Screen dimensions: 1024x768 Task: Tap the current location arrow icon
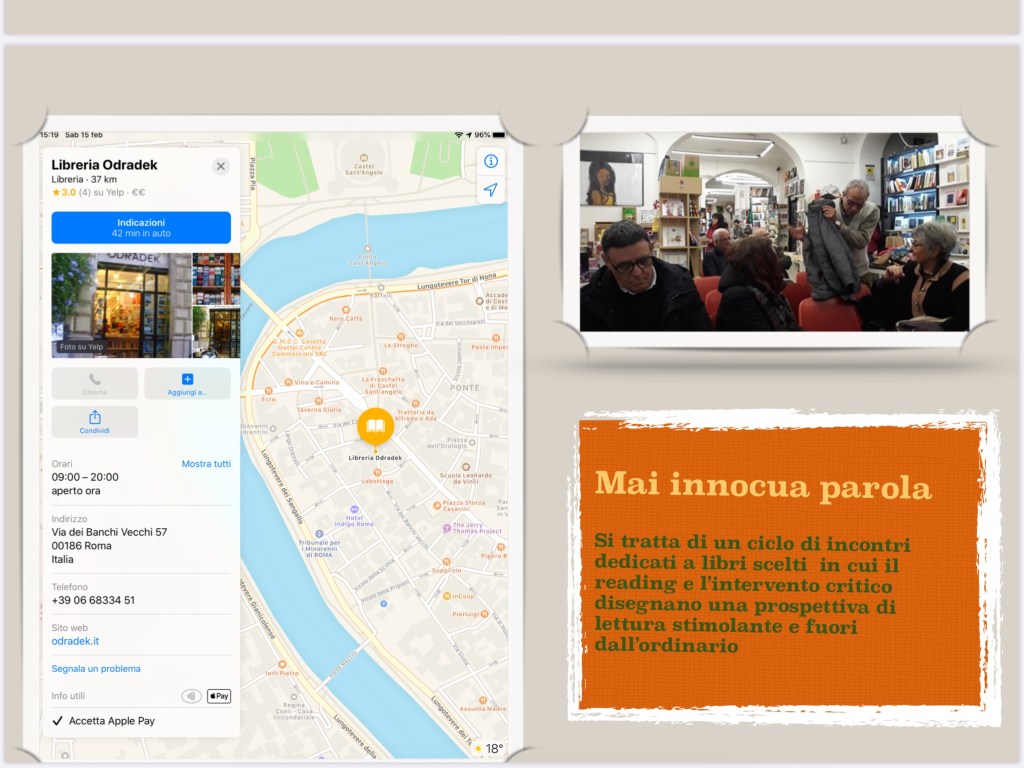490,190
